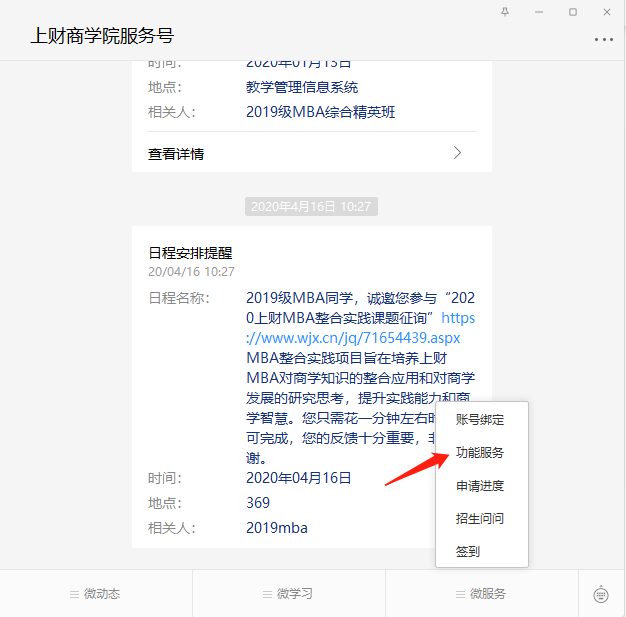
Task: Select 账号绑定 from popup menu
Action: click(481, 419)
